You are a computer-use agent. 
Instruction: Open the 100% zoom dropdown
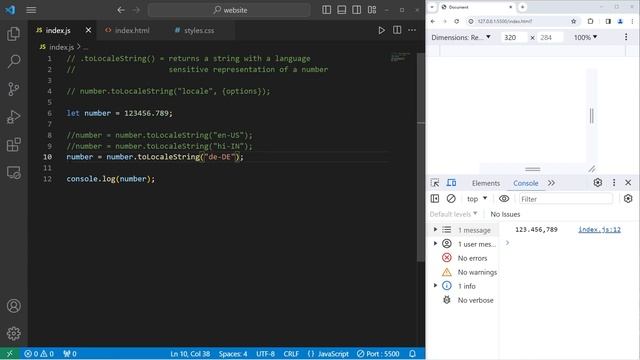click(585, 37)
